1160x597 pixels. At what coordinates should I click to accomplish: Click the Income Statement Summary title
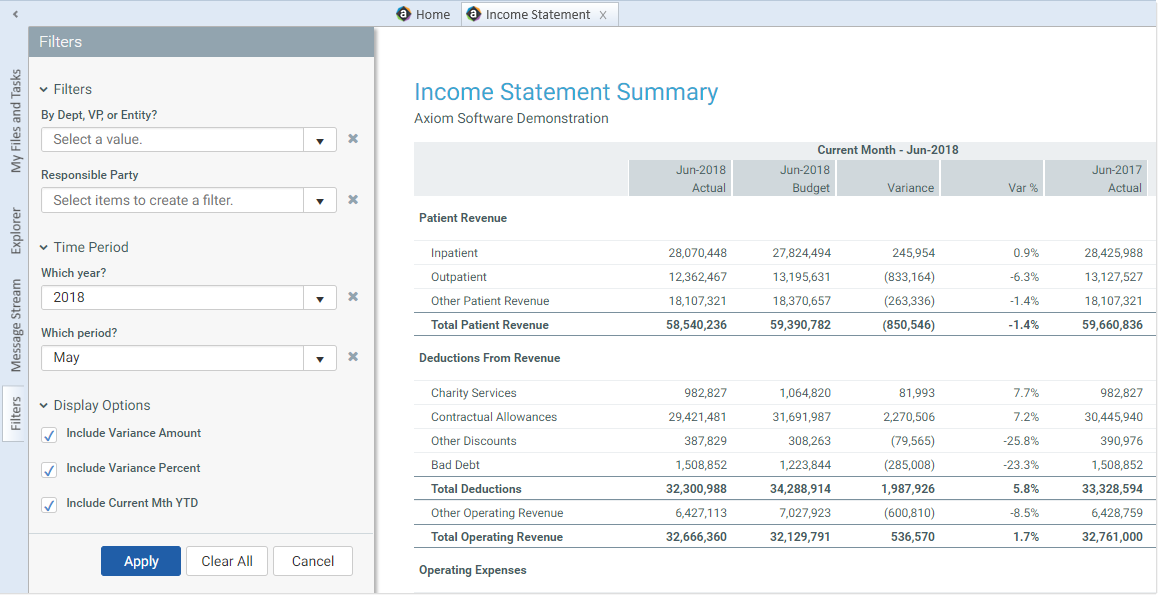[x=566, y=92]
